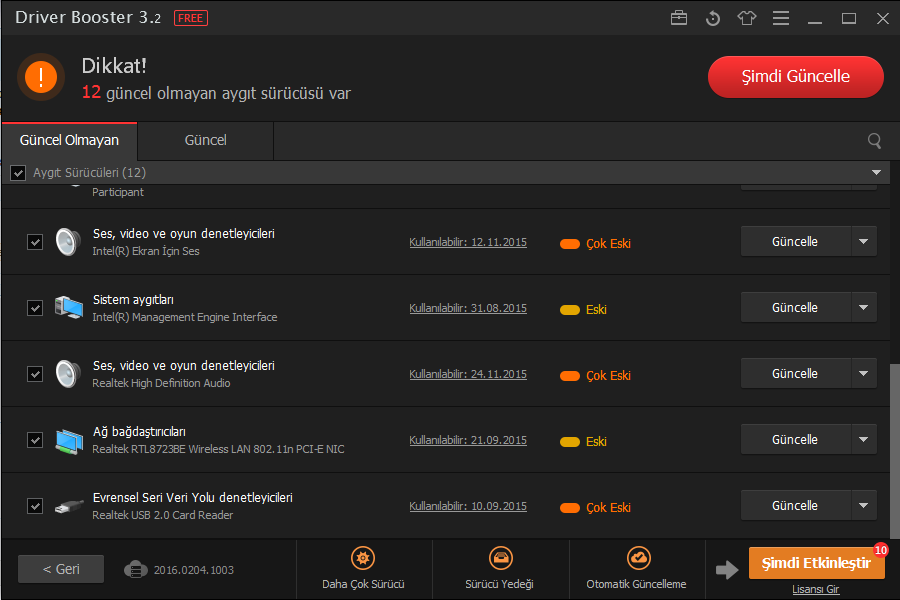Open Güncelle dropdown arrow for Realtek HD Audio
Viewport: 900px width, 600px height.
(x=863, y=373)
